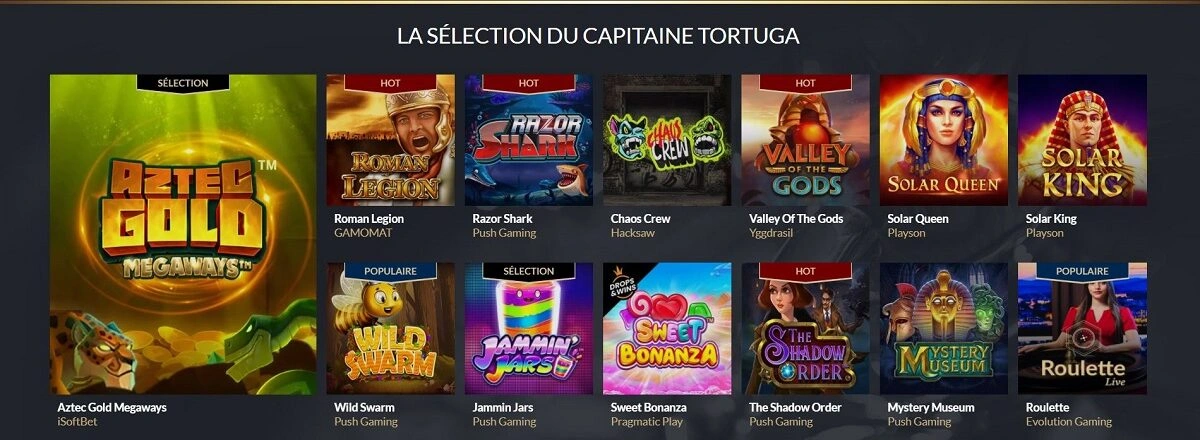Launch the Roulette Live thumbnail
This screenshot has height=440, width=1200.
click(x=1082, y=329)
